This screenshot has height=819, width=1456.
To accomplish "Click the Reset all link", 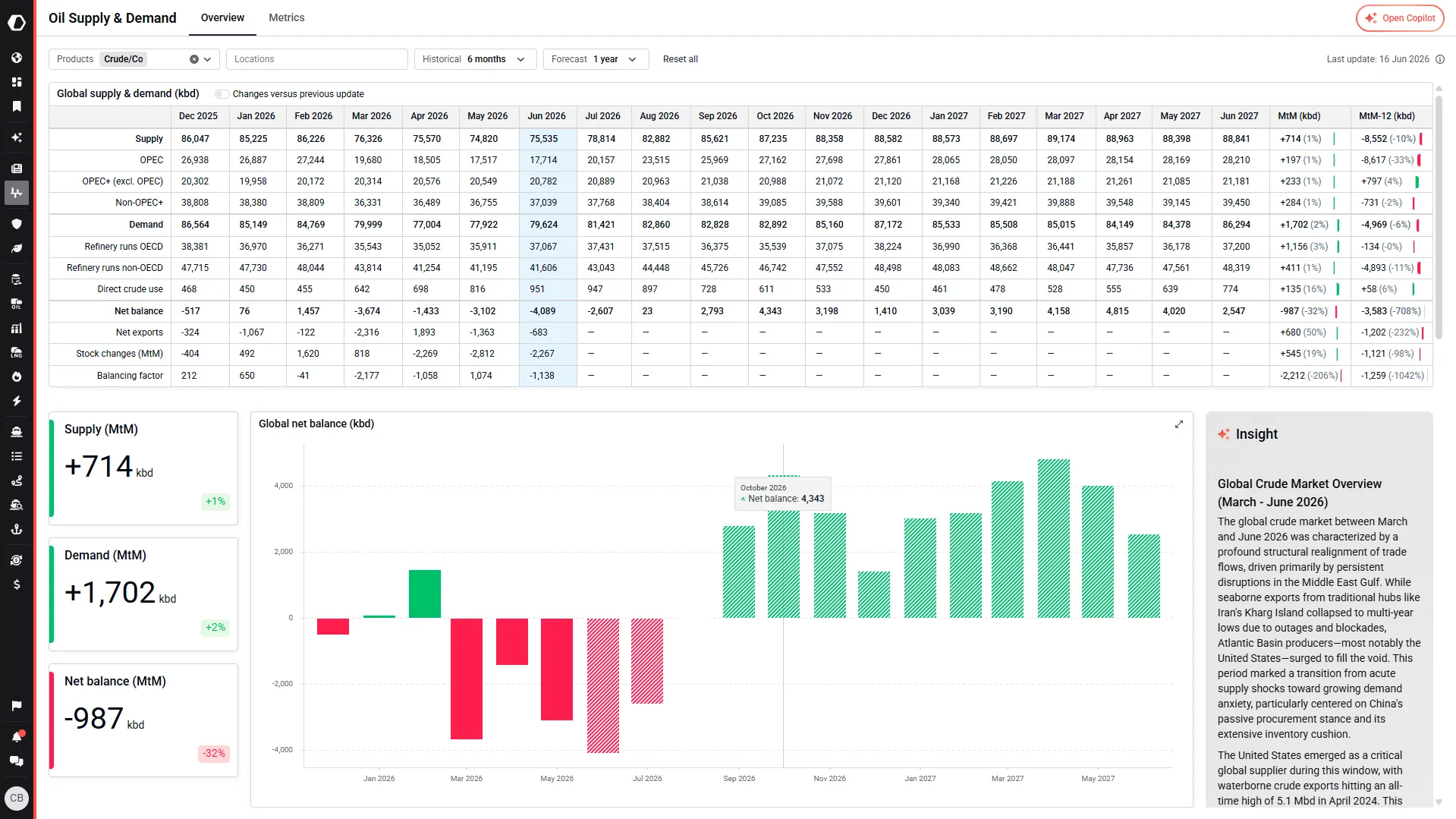I will [x=681, y=59].
